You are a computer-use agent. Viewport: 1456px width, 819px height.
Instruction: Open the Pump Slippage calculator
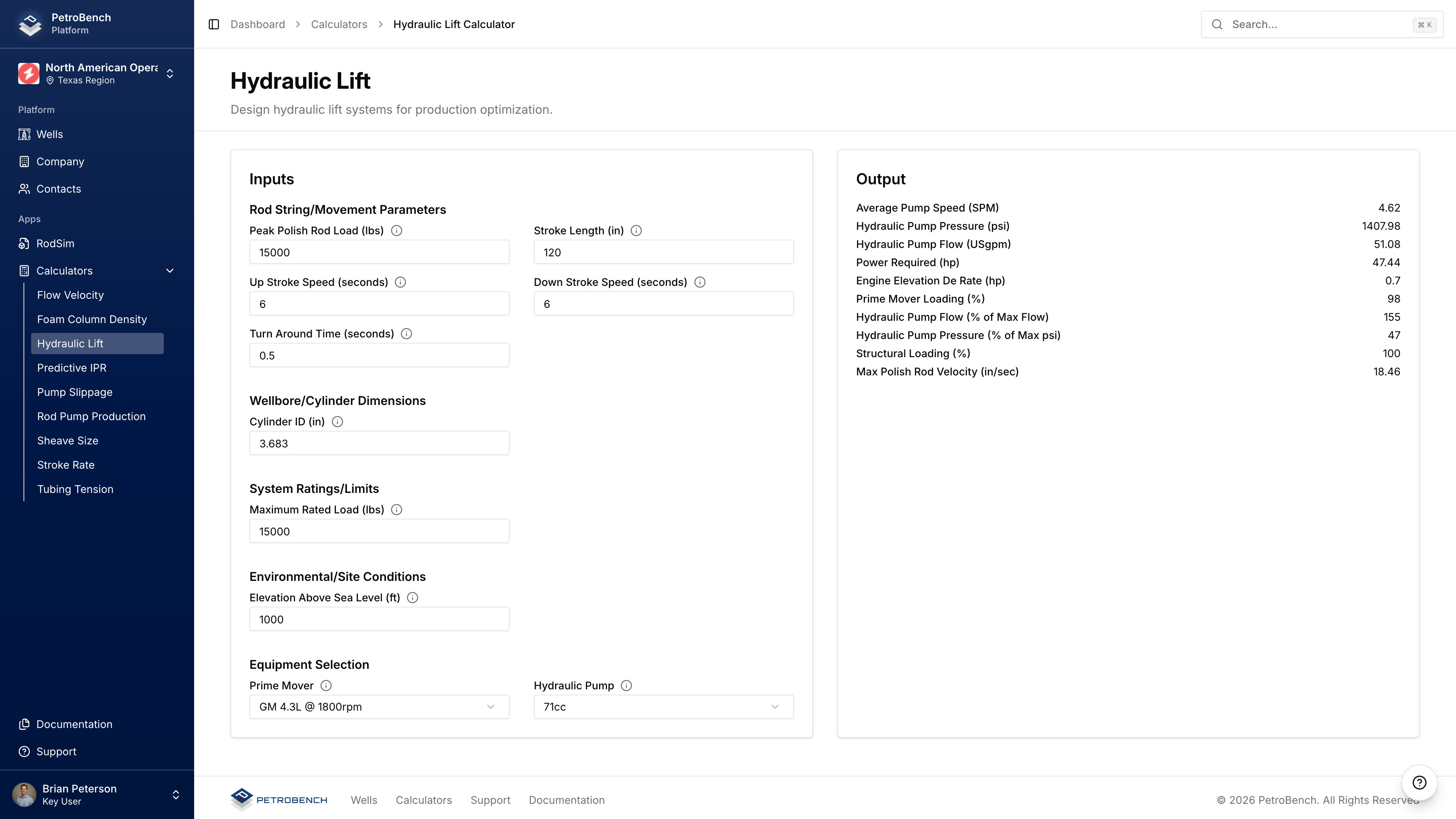75,392
